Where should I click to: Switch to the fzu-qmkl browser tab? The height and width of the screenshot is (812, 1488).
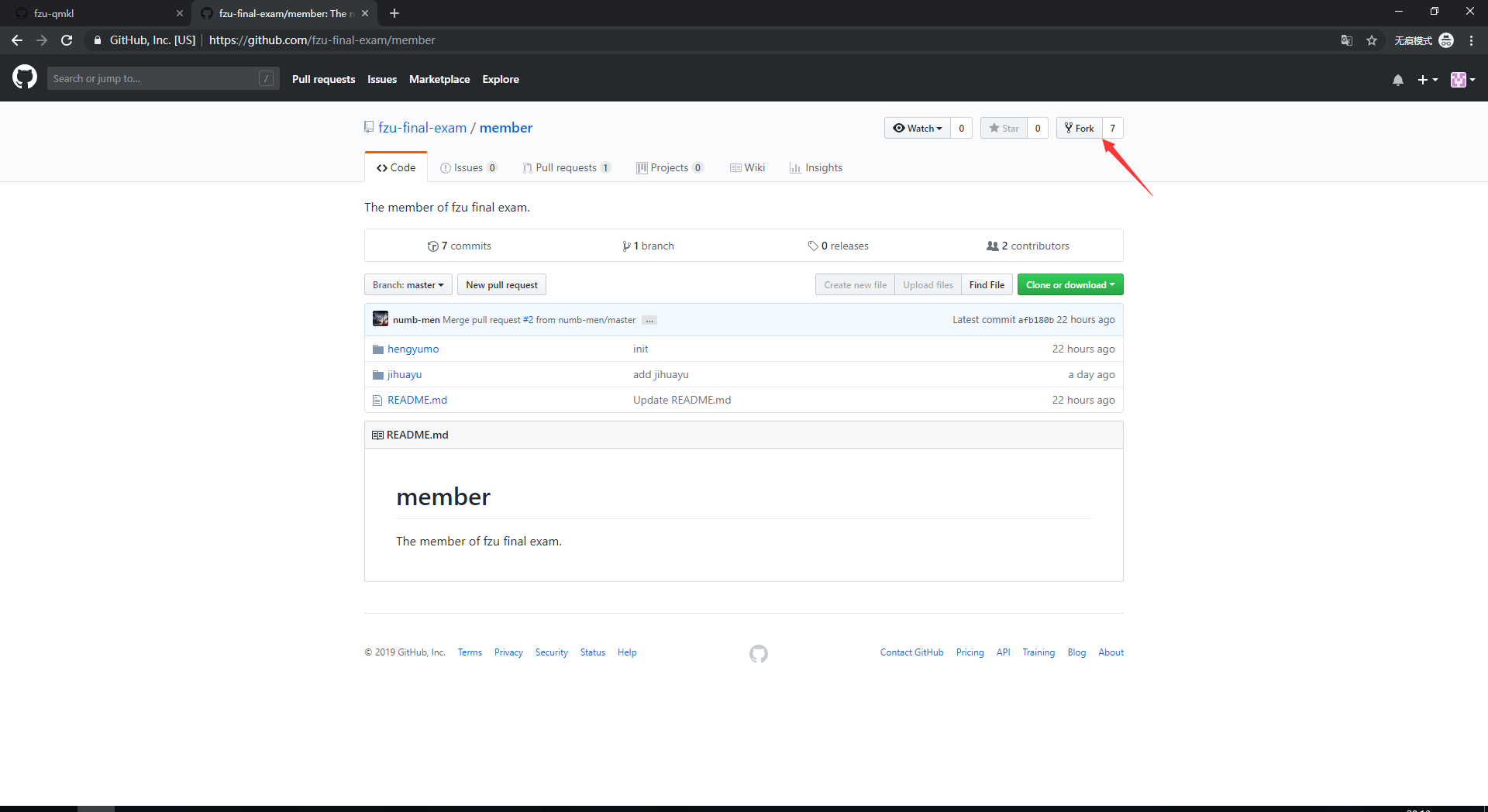coord(95,13)
